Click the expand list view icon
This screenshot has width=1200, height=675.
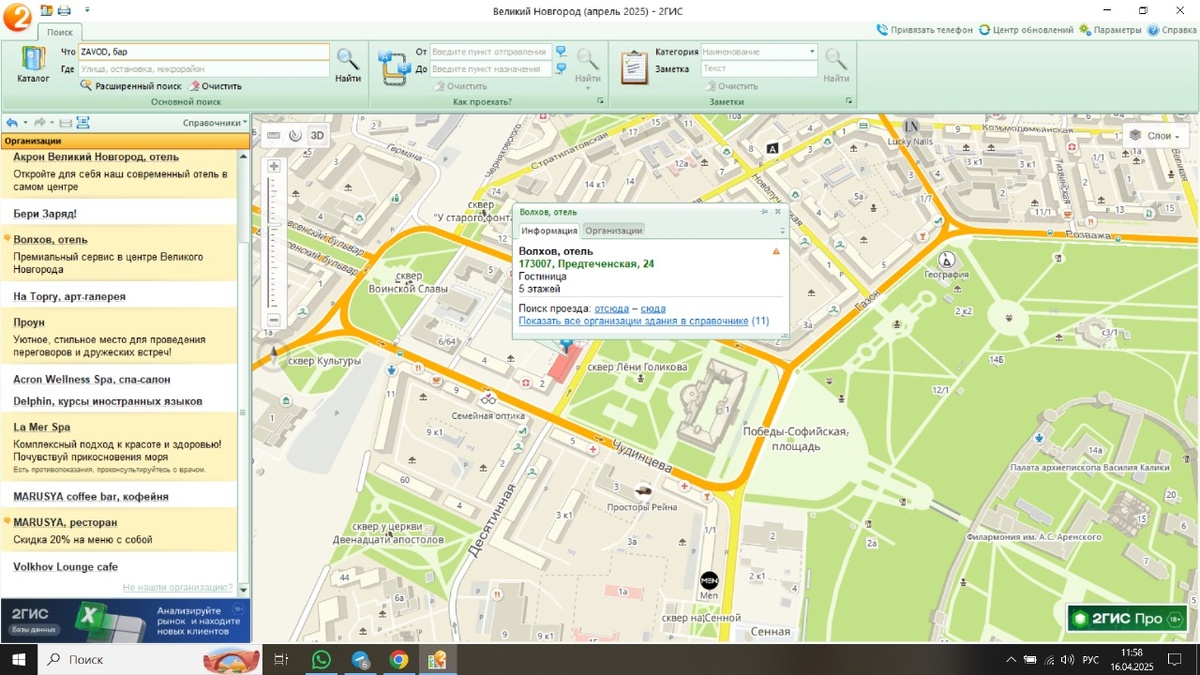click(83, 123)
